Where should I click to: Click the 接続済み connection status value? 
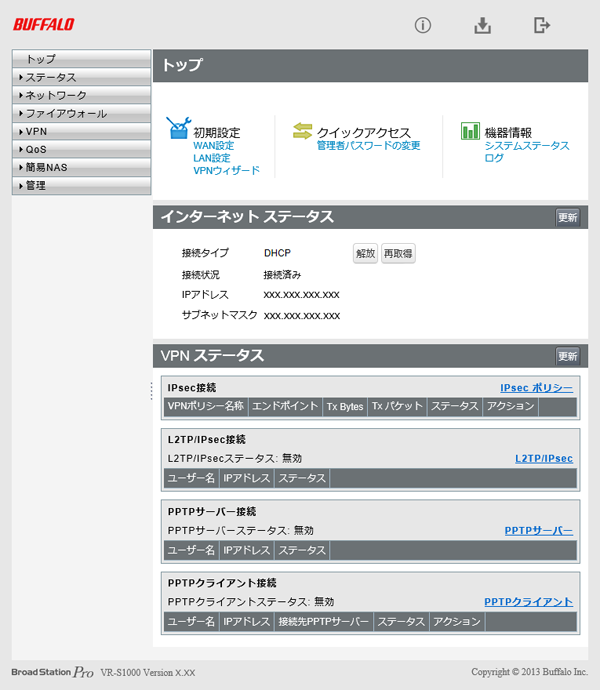coord(282,275)
